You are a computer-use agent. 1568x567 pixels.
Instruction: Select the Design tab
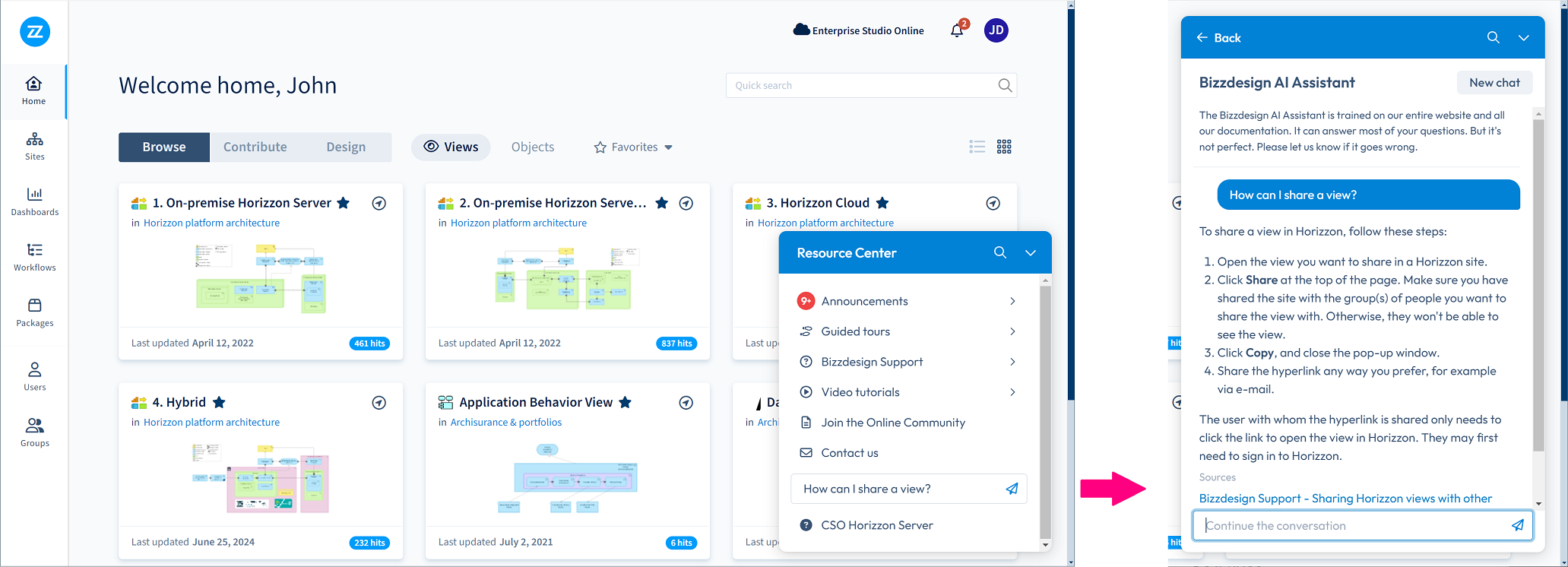(x=346, y=147)
